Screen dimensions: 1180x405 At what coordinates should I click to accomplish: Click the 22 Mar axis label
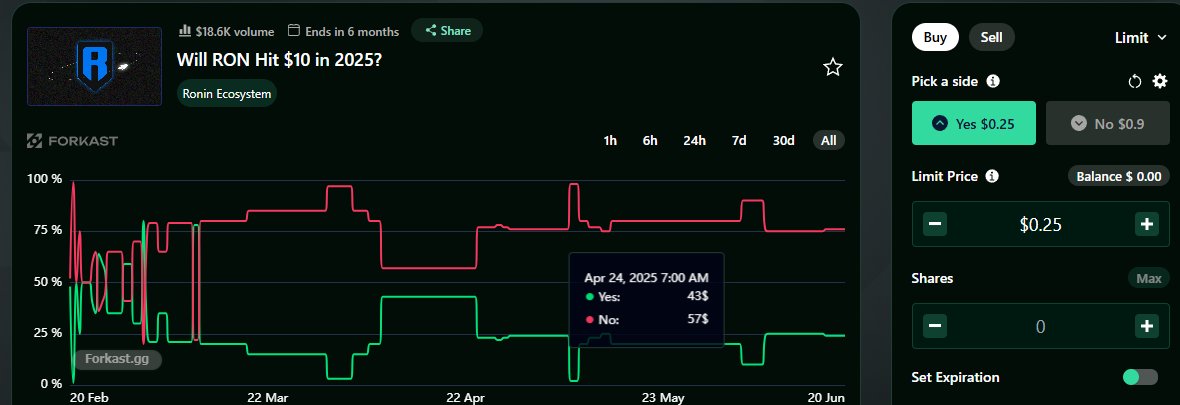(267, 397)
